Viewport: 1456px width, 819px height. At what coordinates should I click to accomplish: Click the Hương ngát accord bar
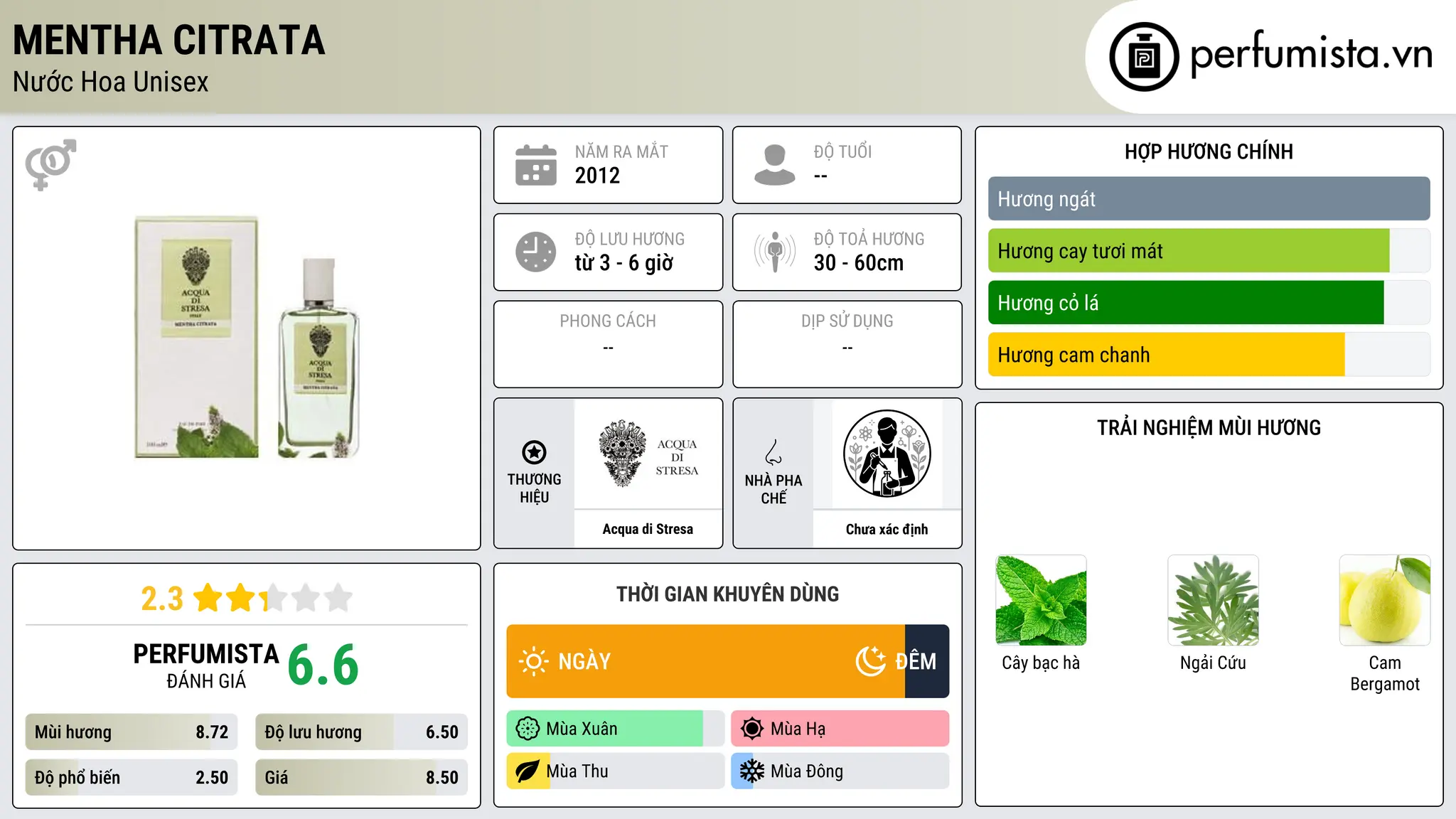point(1209,199)
